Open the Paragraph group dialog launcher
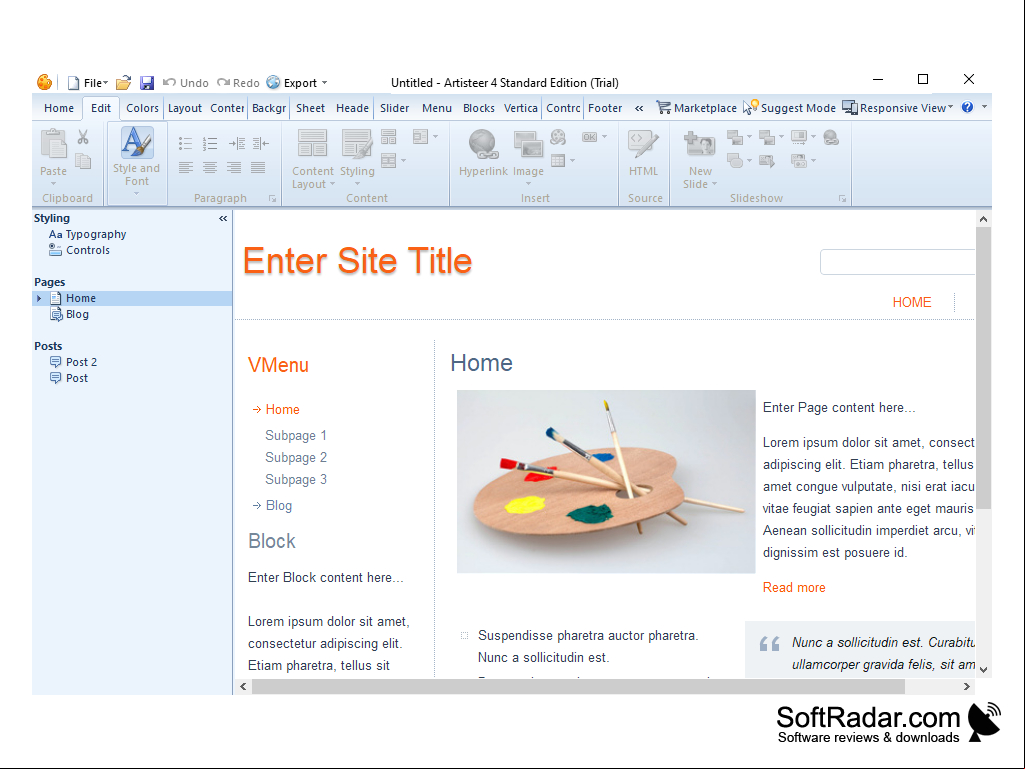 coord(273,198)
